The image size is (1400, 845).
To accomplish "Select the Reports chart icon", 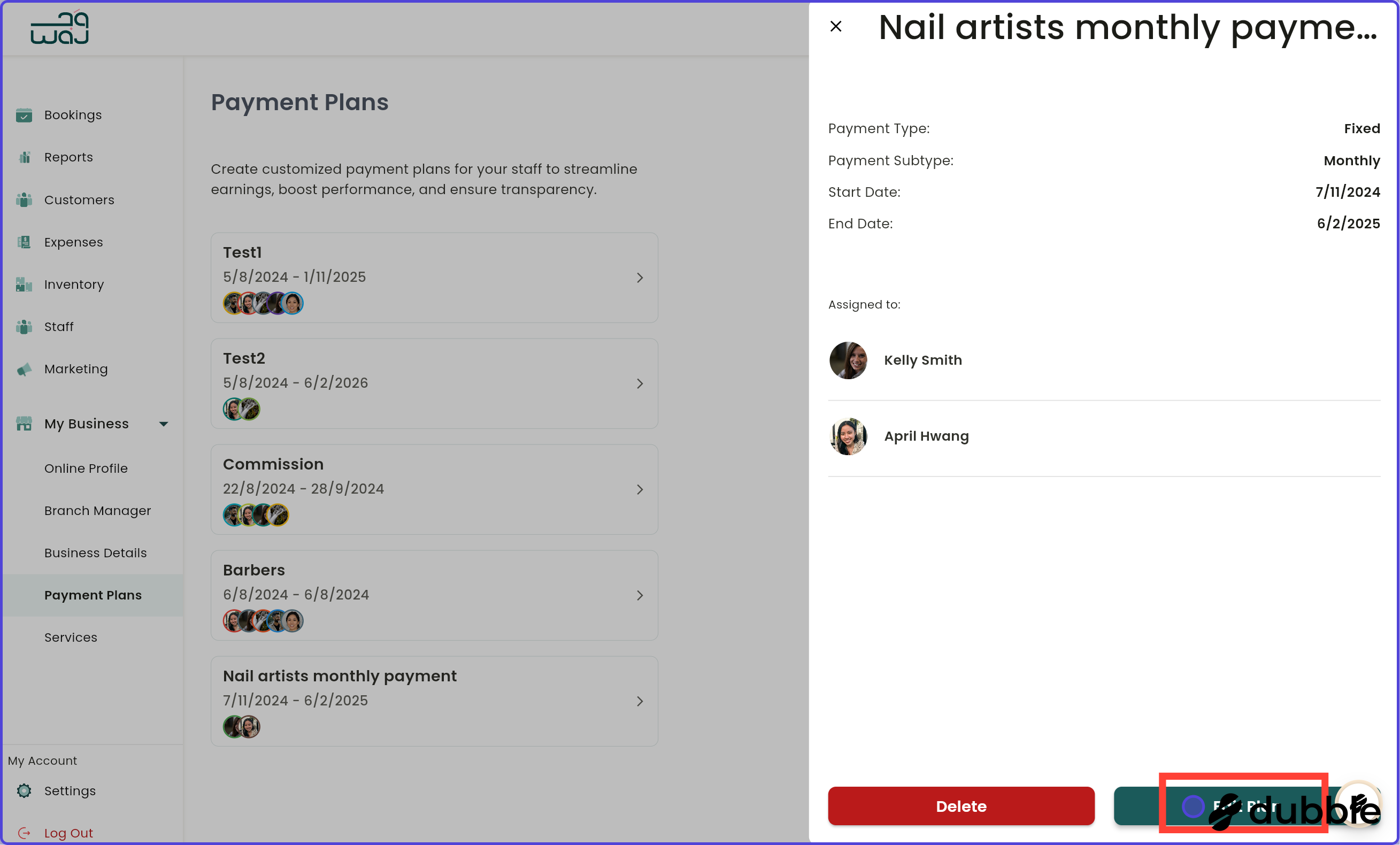I will coord(24,157).
